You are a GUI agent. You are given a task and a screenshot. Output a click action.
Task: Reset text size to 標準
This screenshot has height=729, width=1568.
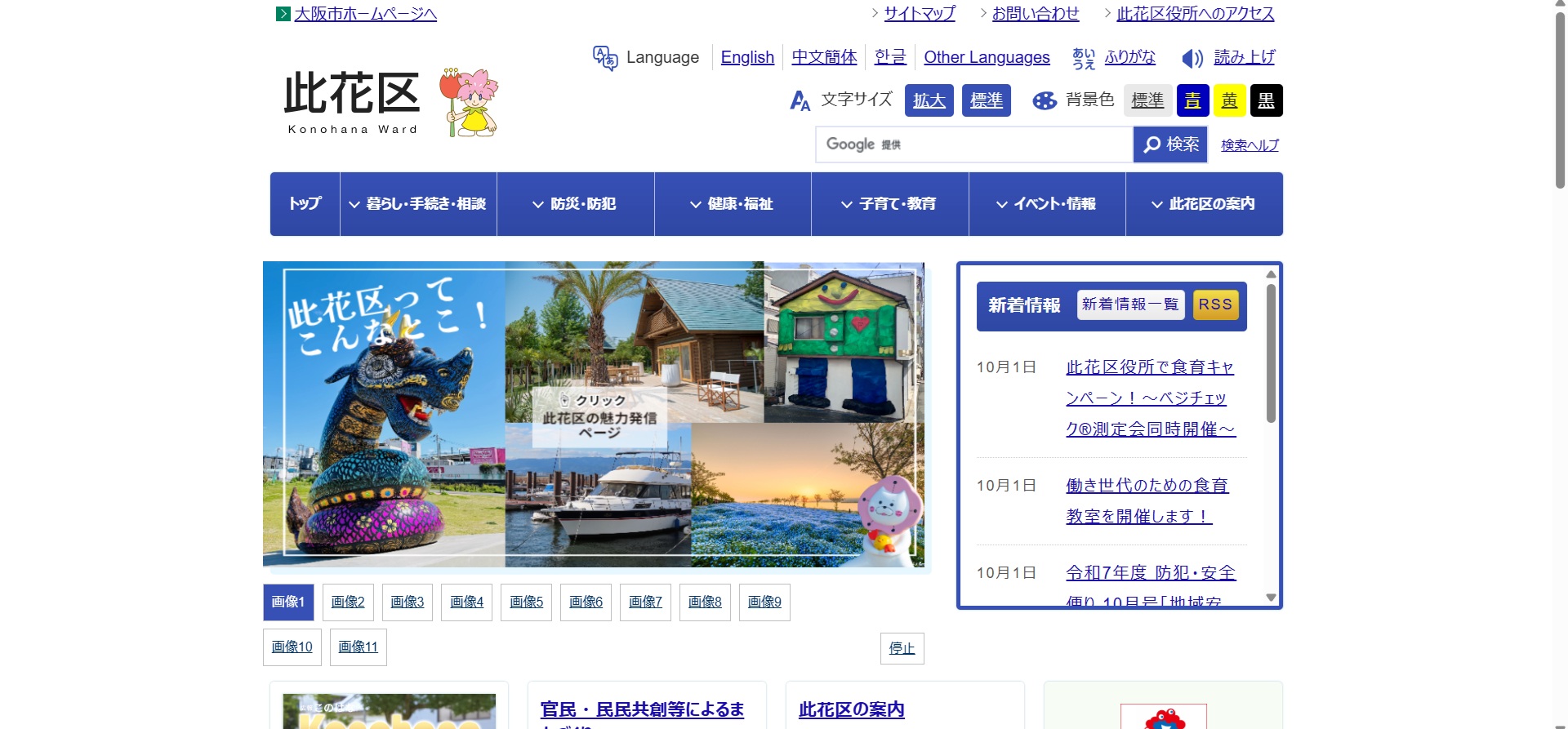tap(987, 100)
